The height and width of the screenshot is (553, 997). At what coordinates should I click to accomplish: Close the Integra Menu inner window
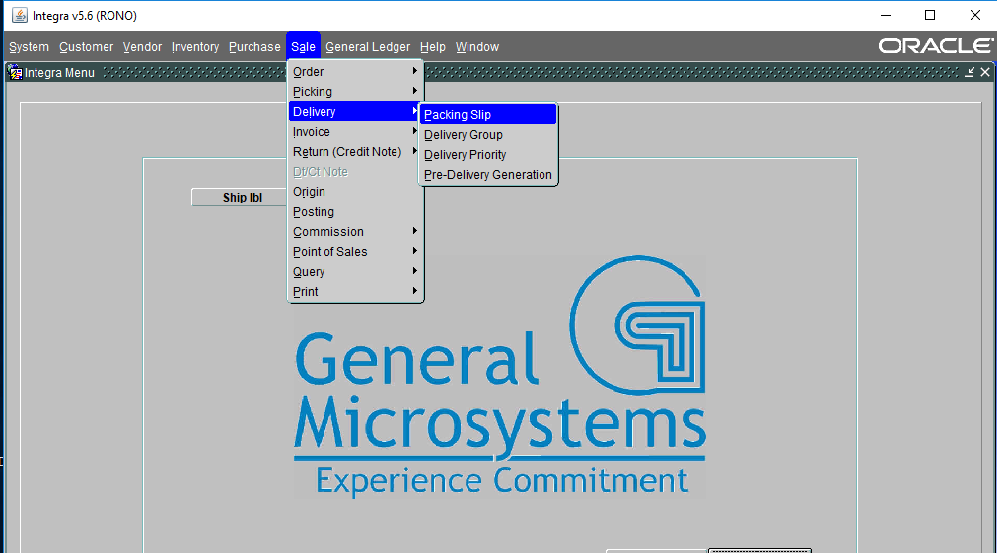point(985,72)
